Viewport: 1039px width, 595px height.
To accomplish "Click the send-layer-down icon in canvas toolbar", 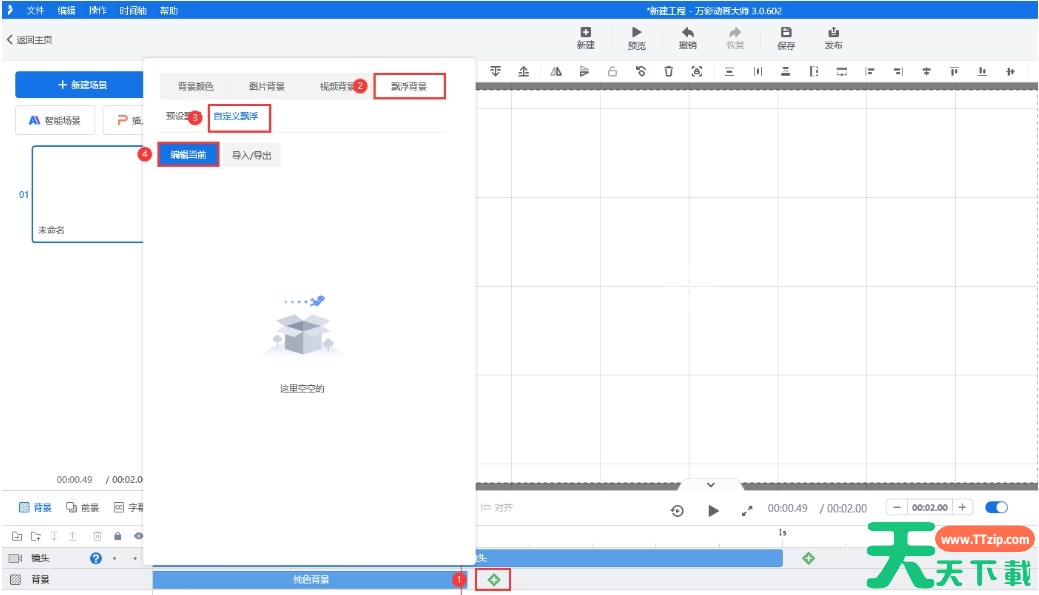I will [x=496, y=71].
